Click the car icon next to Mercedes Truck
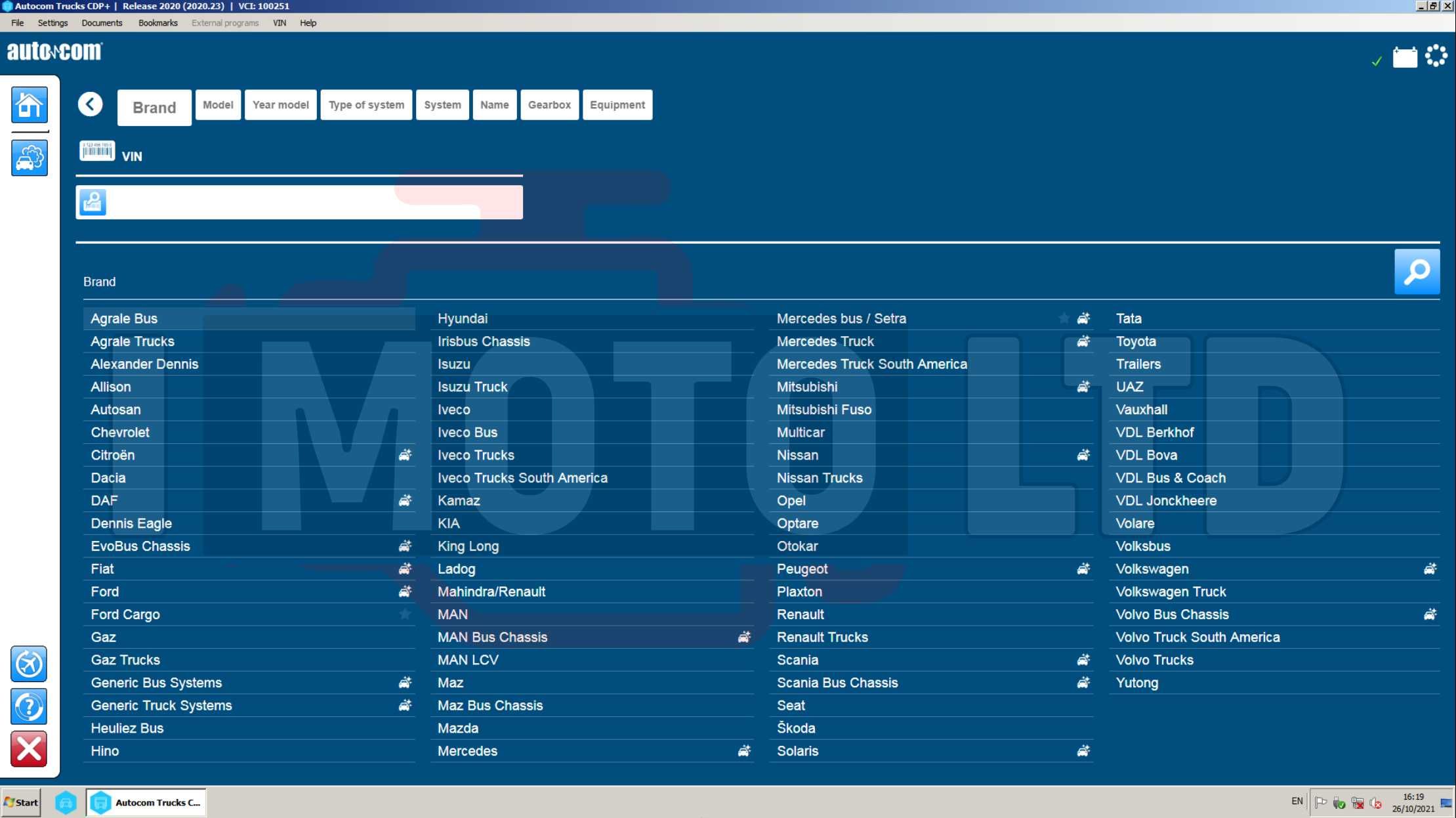 pos(1083,341)
